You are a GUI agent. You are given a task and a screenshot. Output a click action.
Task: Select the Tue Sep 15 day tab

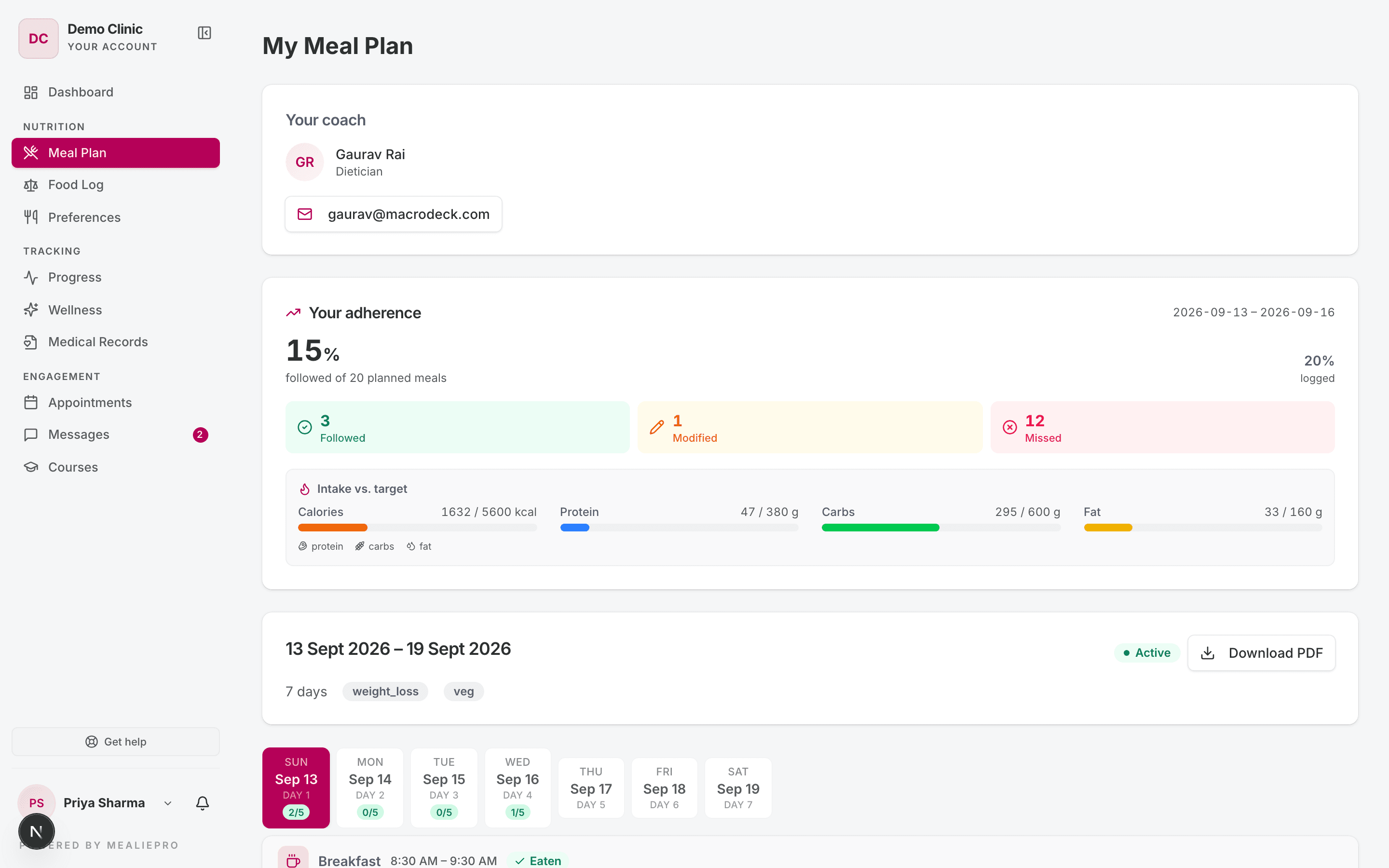pyautogui.click(x=444, y=787)
